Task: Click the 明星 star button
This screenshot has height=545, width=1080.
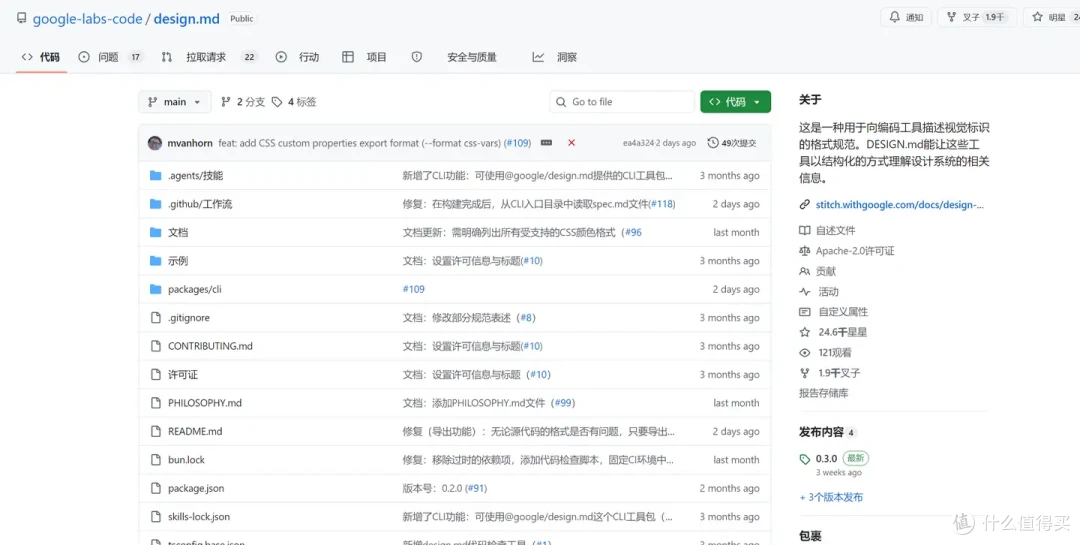Action: (1051, 17)
